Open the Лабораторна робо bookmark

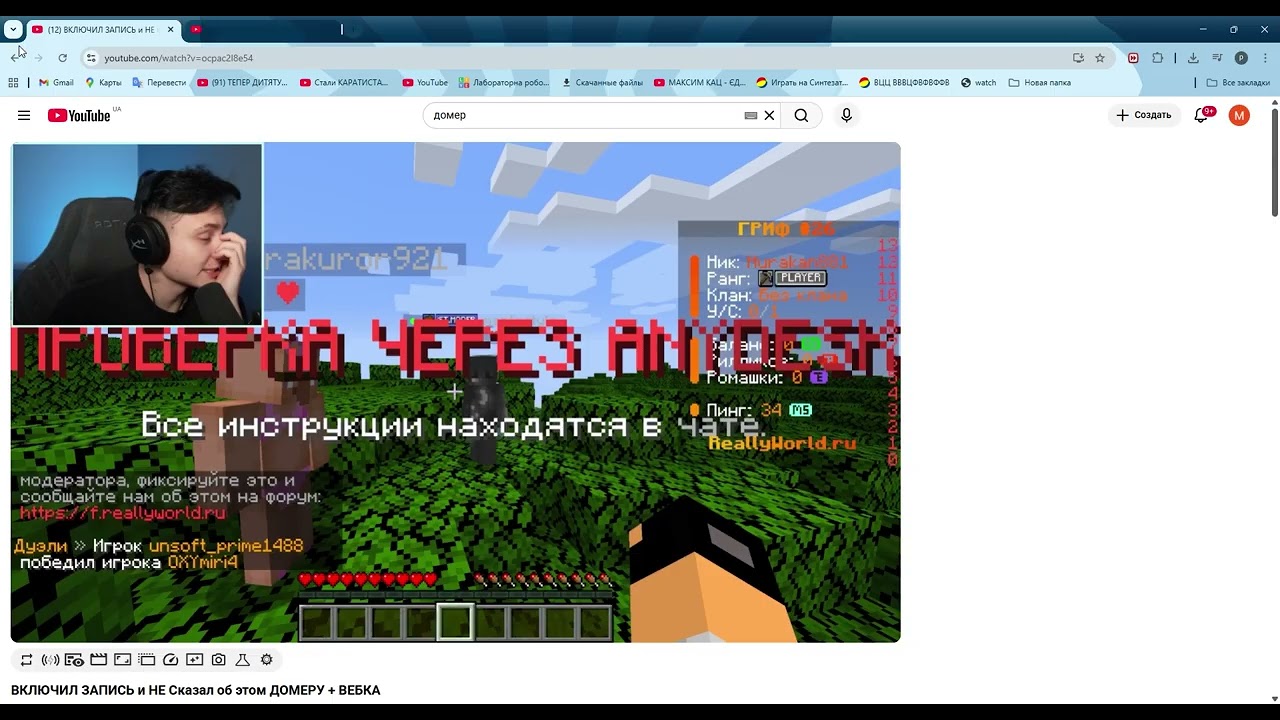coord(502,83)
